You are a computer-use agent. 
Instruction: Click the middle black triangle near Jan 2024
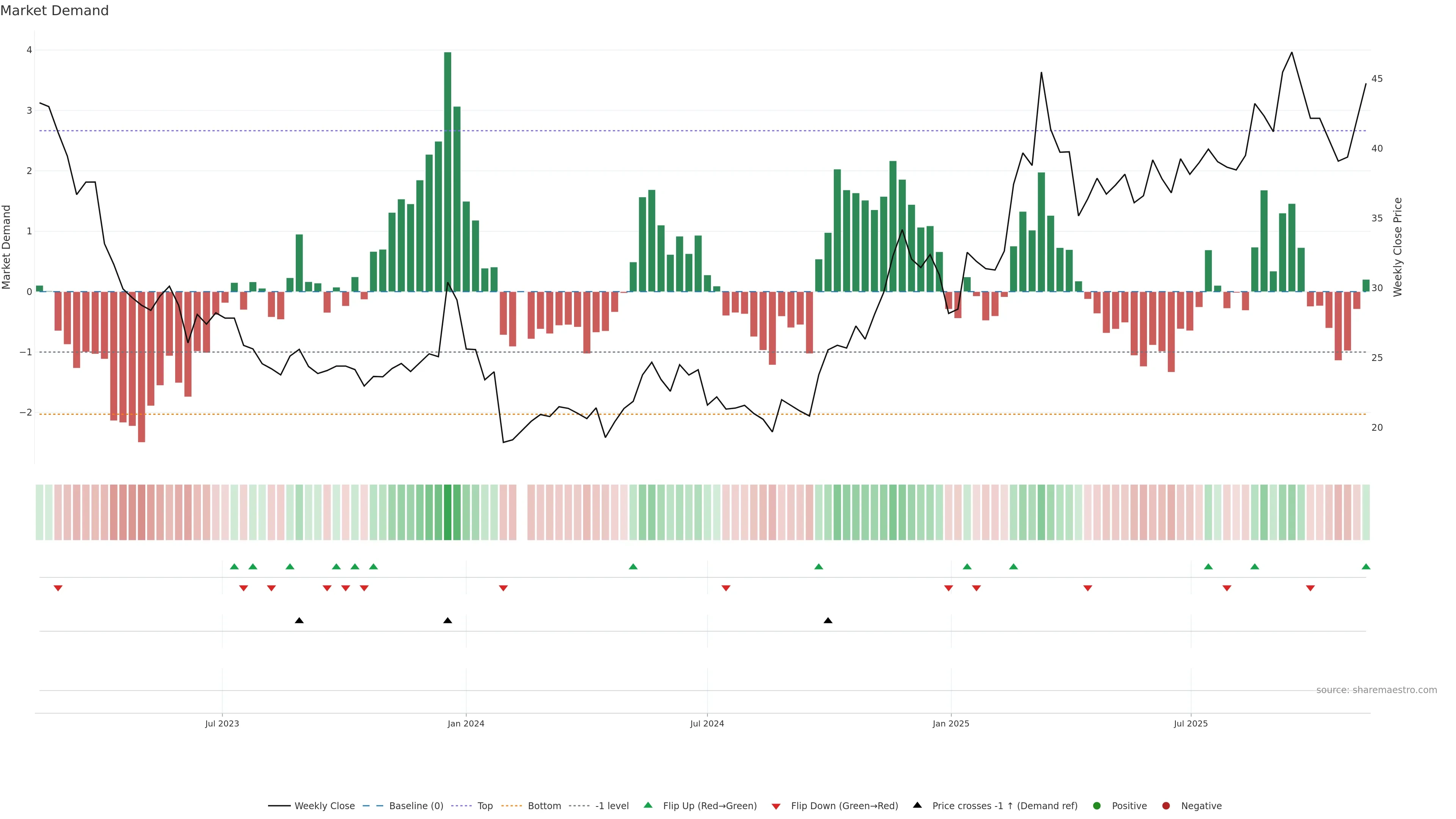(448, 621)
